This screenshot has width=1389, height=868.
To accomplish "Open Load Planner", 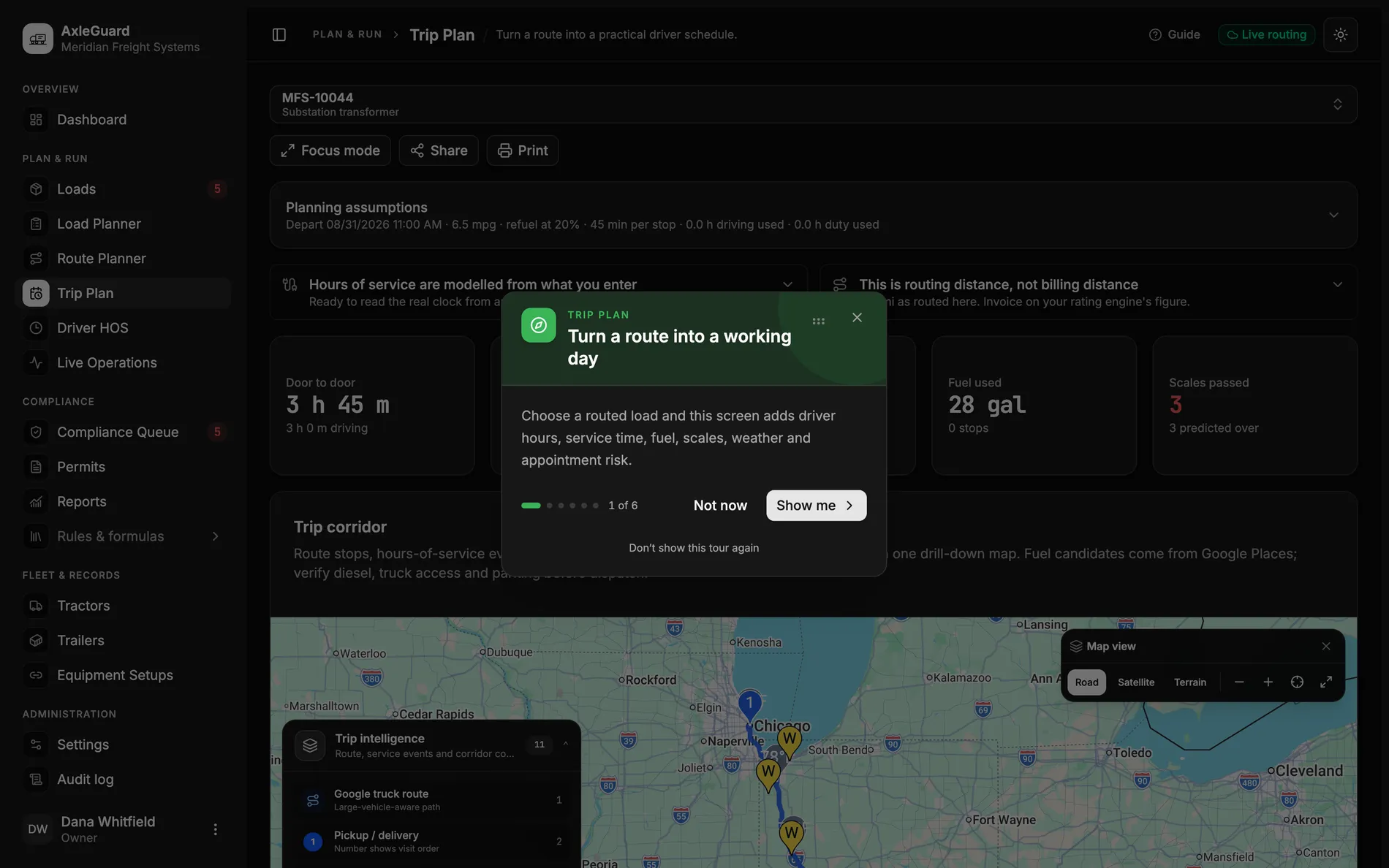I will (x=123, y=224).
